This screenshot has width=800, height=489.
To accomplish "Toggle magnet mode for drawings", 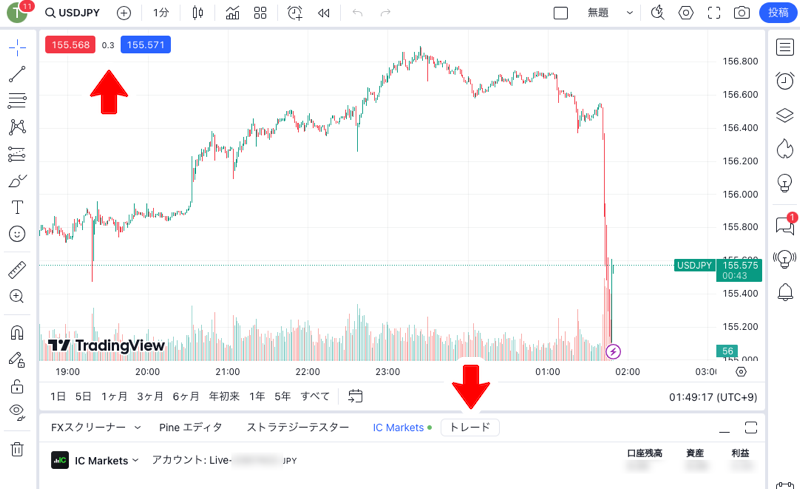I will [17, 333].
